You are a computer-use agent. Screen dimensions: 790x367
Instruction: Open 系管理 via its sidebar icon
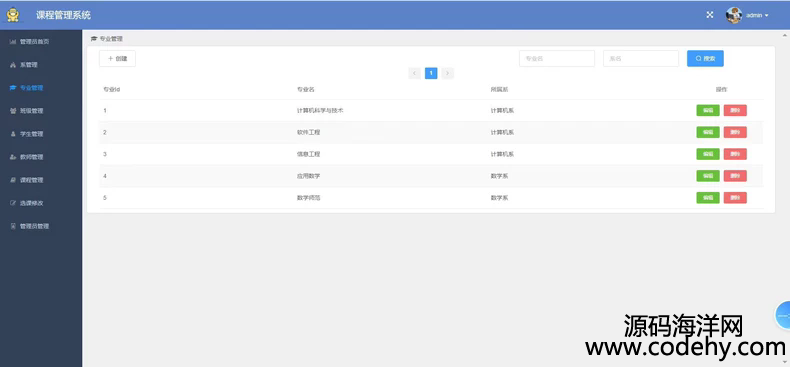[x=13, y=65]
